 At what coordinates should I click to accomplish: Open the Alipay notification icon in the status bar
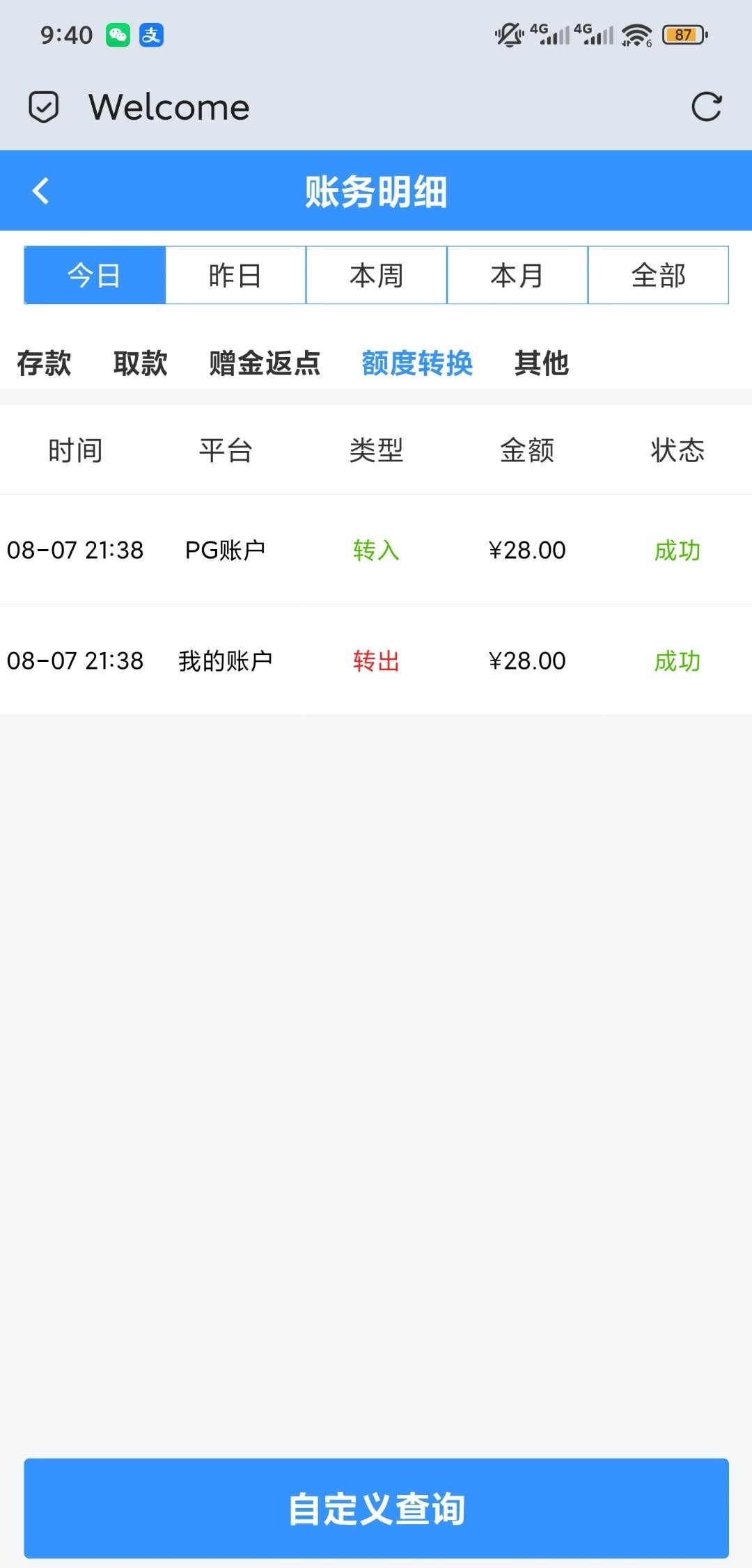151,35
